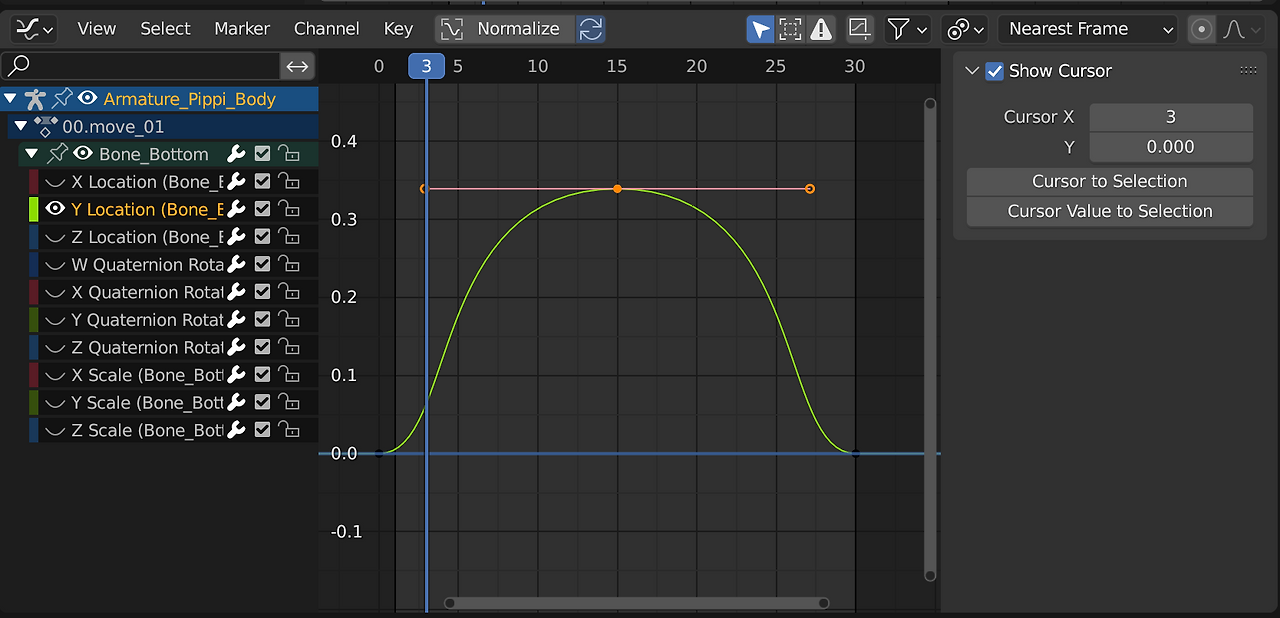
Task: Toggle the eye icon on Bone_Bottom
Action: click(x=83, y=153)
